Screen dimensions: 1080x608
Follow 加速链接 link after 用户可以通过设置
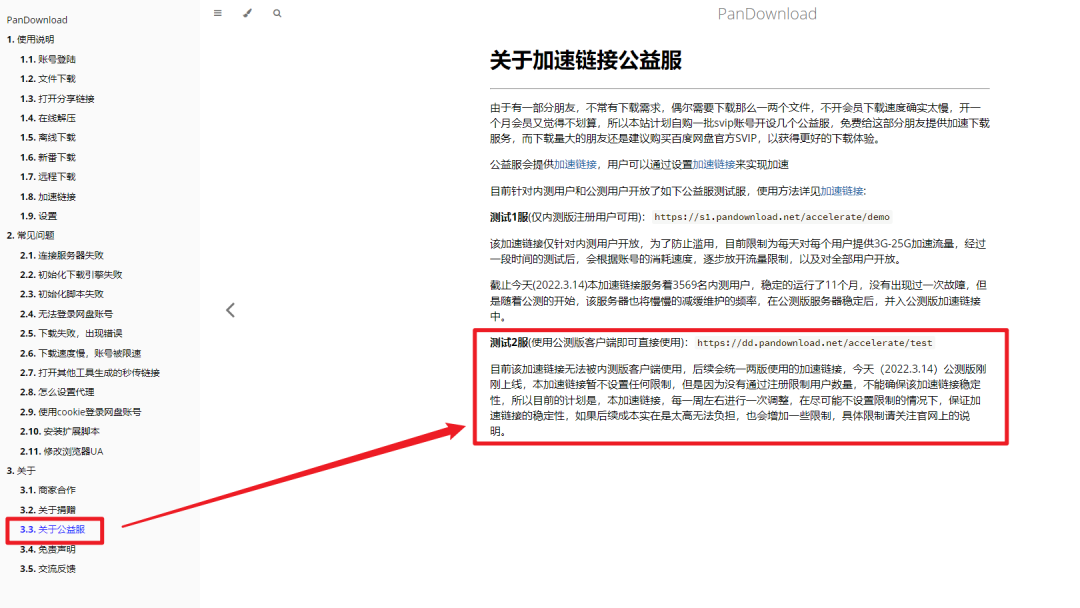tap(714, 164)
